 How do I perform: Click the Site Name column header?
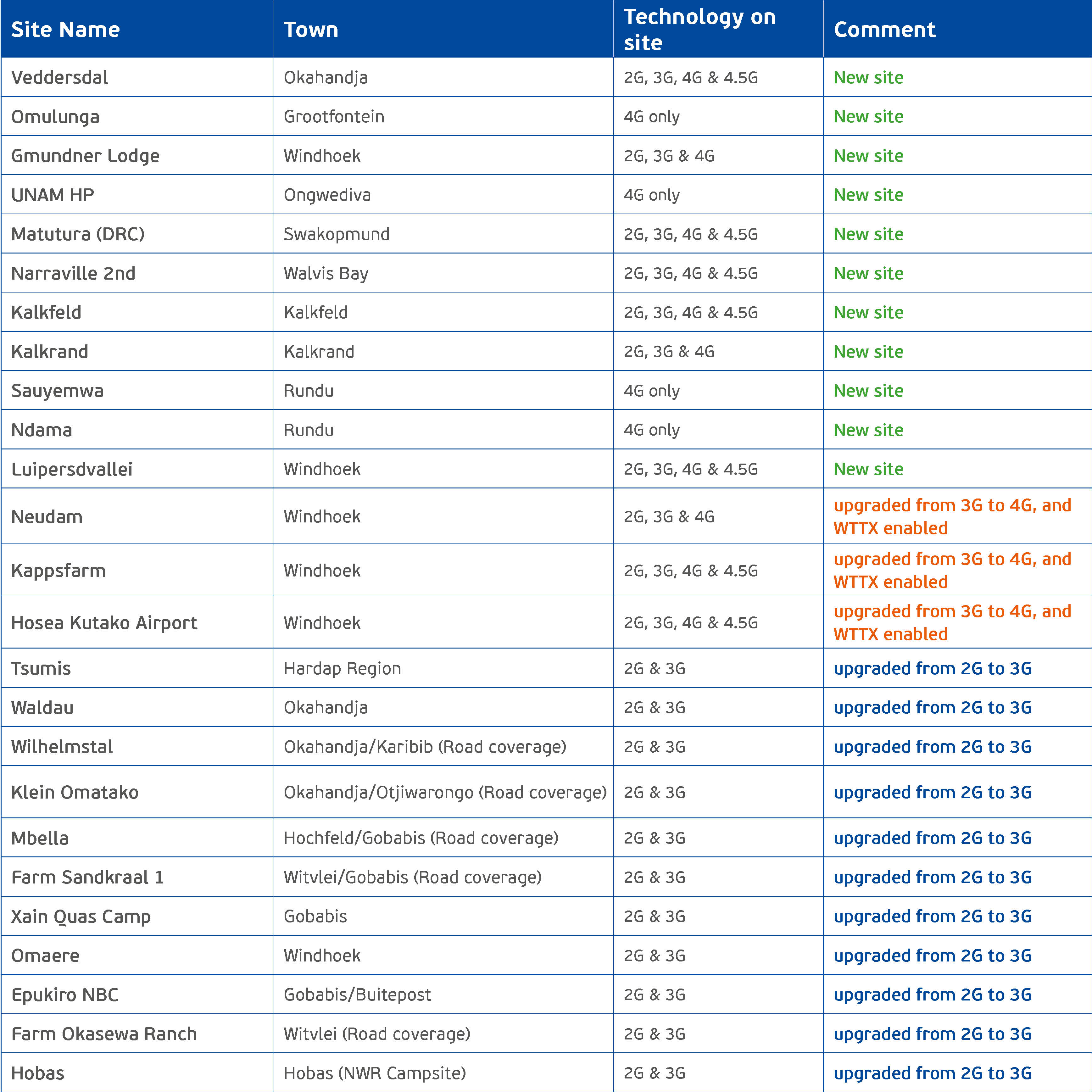[x=65, y=29]
